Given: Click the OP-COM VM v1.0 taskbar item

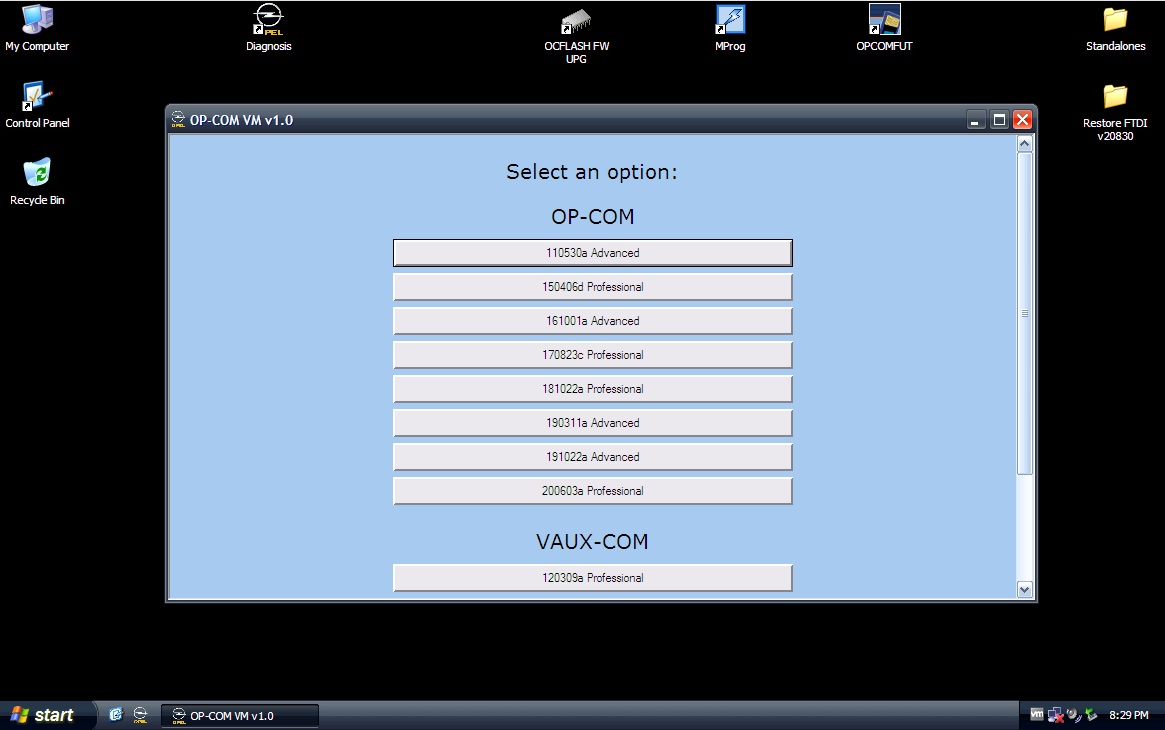Looking at the screenshot, I should point(239,716).
